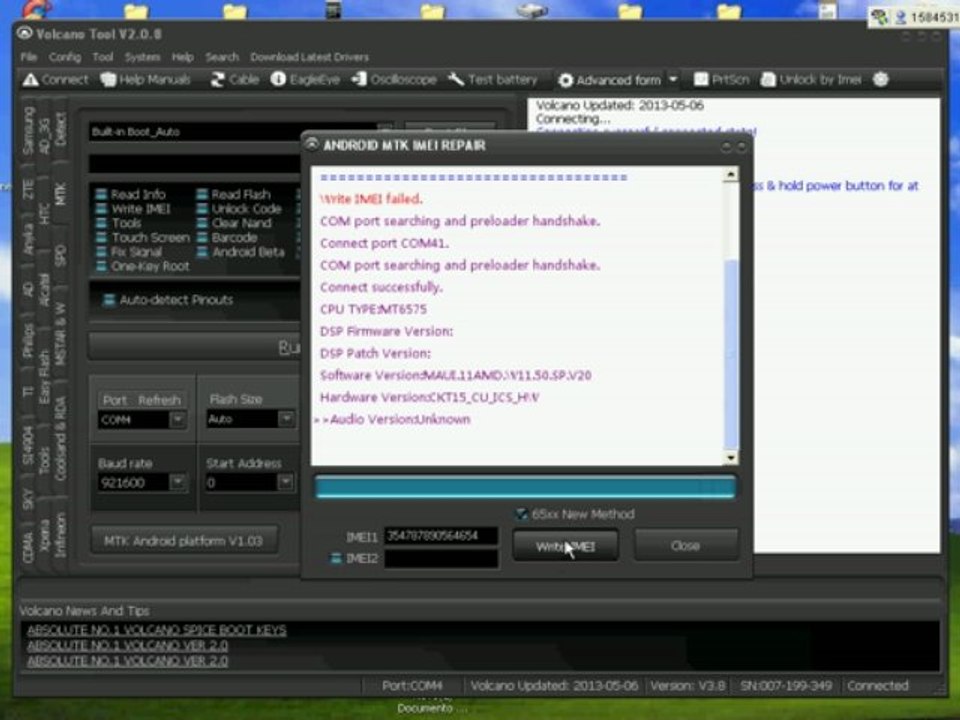
Task: Open the Start Address dropdown
Action: (286, 482)
